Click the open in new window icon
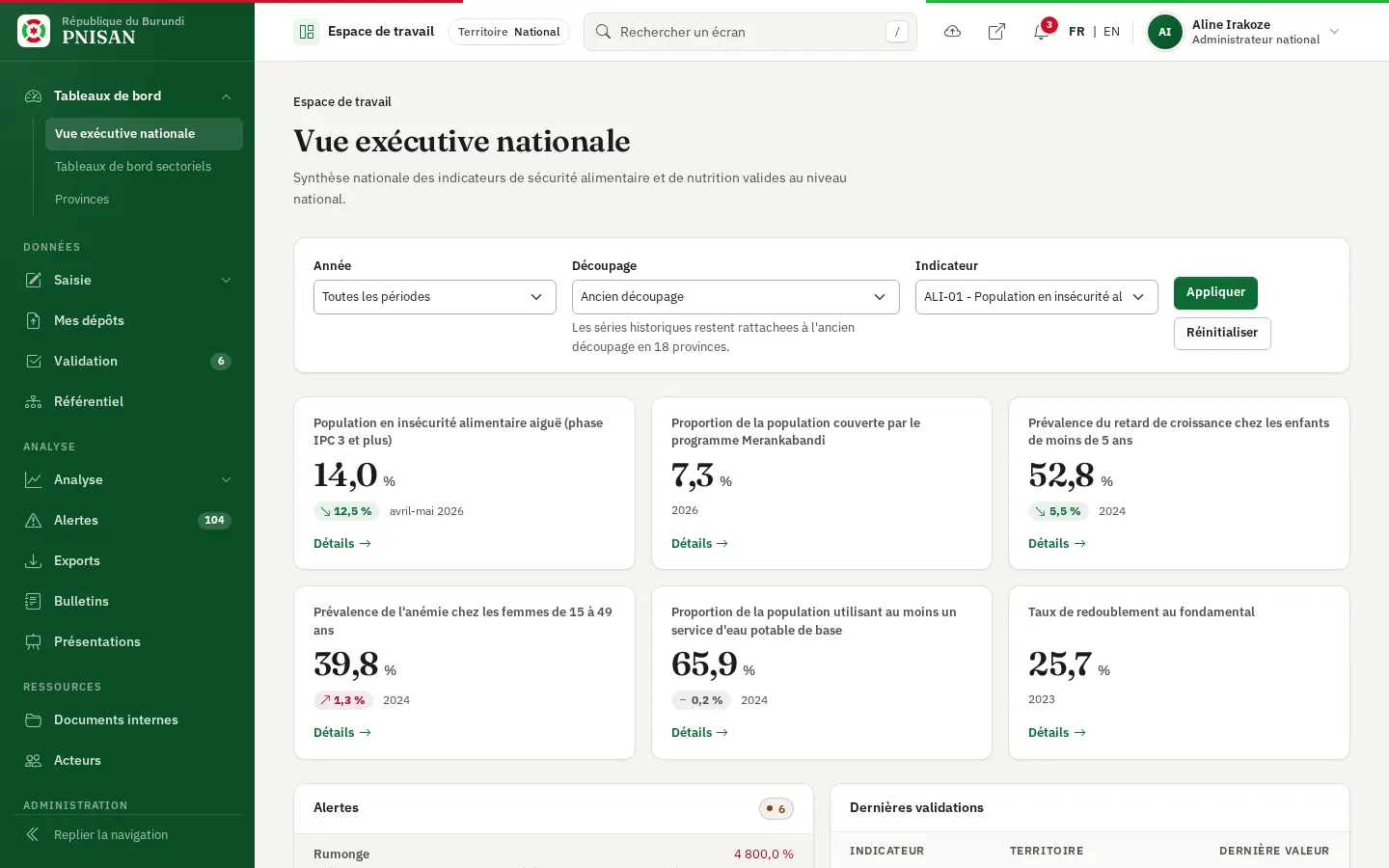The image size is (1389, 868). pyautogui.click(x=996, y=32)
